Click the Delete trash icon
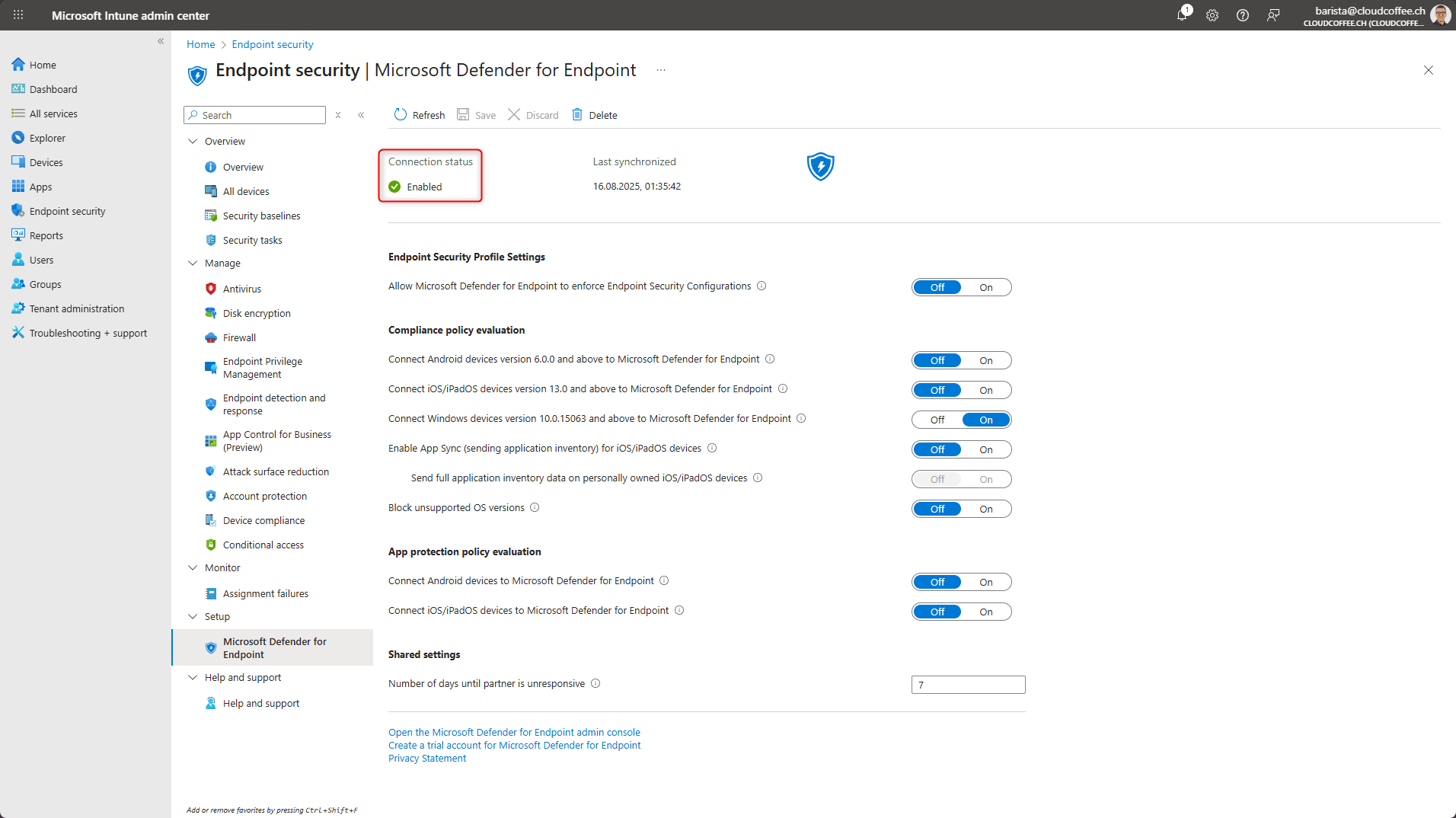Screen dimensions: 1456x818 click(577, 115)
